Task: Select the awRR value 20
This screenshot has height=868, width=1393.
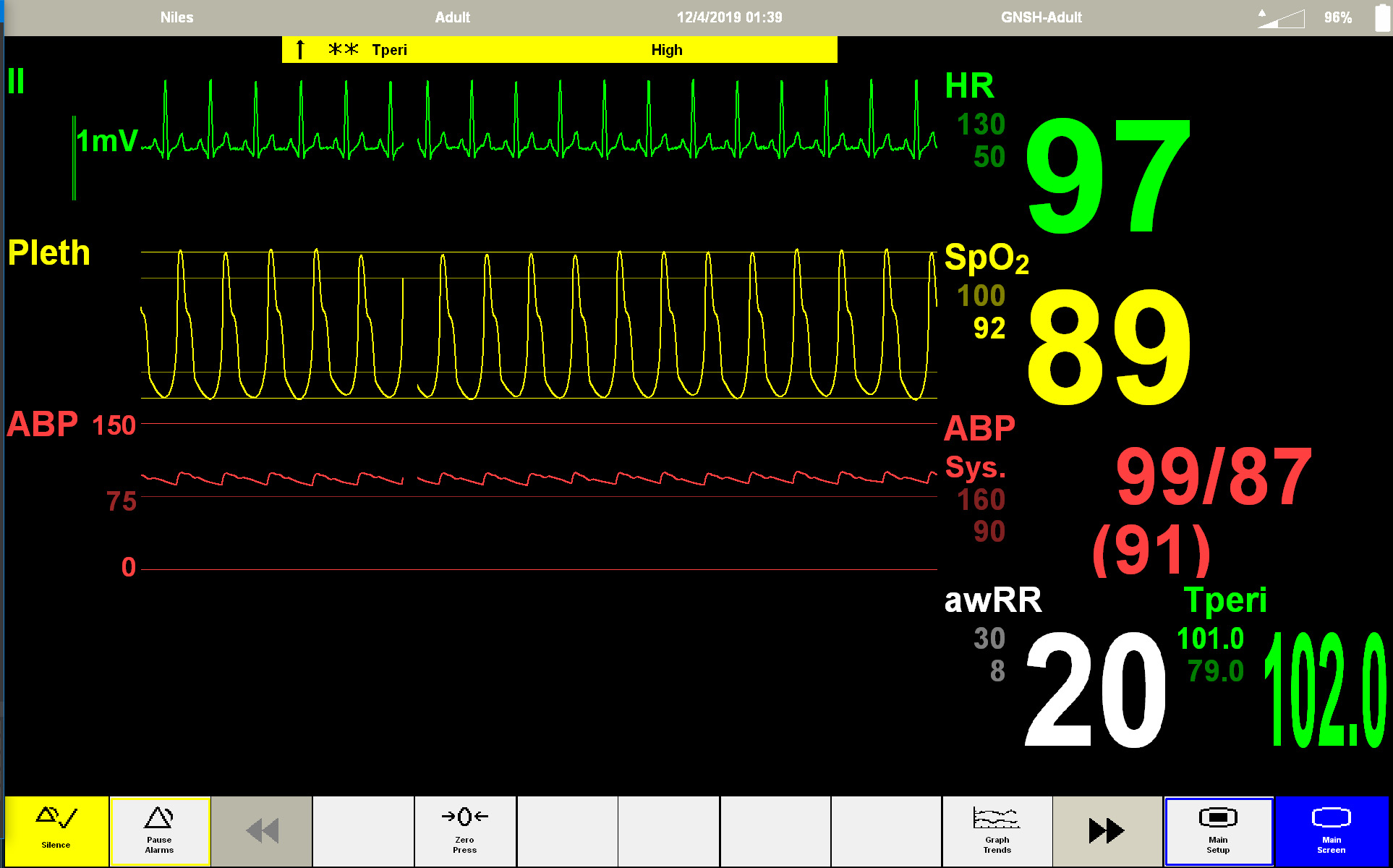Action: coord(1095,689)
